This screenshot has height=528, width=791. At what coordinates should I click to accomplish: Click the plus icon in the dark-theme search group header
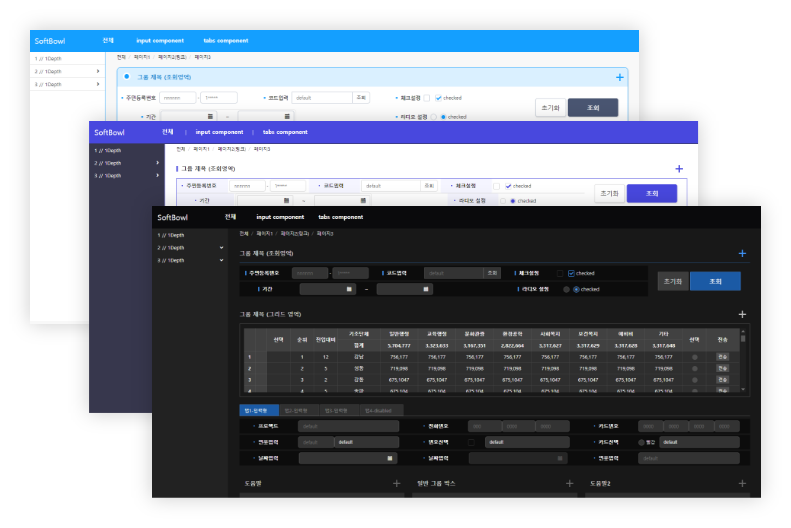pos(742,254)
